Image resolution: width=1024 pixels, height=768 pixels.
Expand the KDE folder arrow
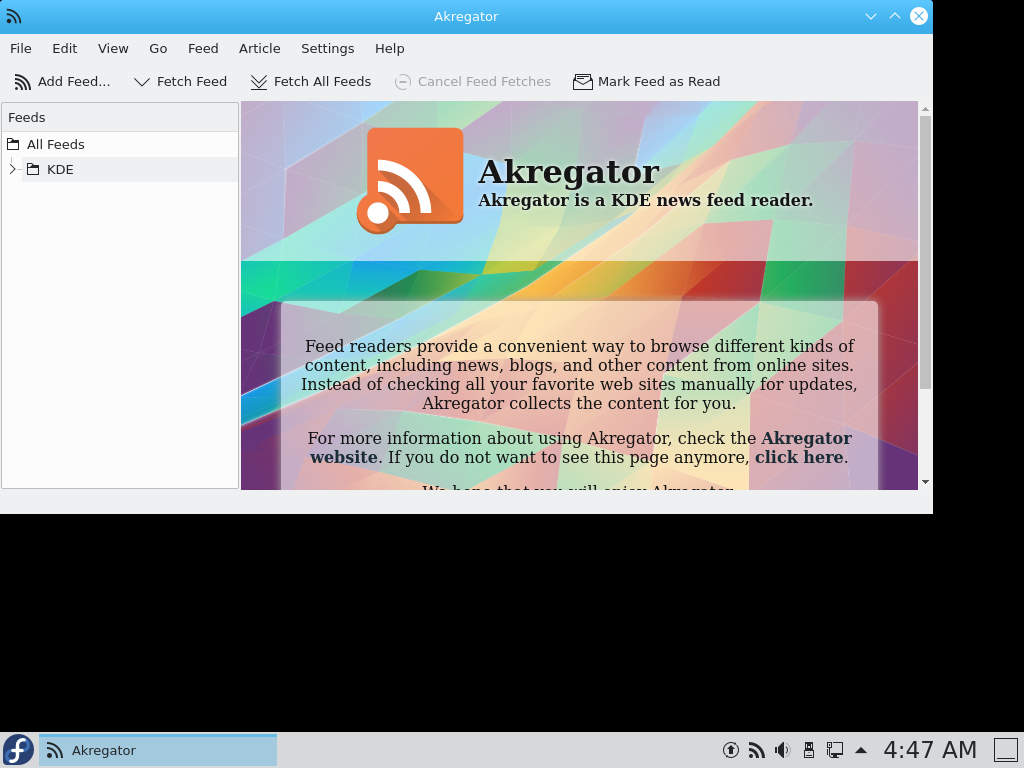(12, 169)
